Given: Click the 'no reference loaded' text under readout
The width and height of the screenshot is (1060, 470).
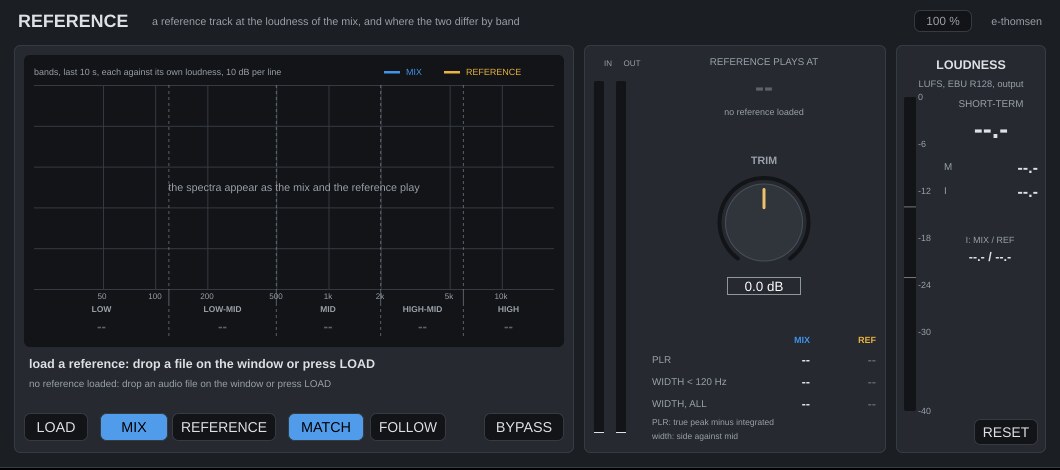Looking at the screenshot, I should tap(764, 112).
